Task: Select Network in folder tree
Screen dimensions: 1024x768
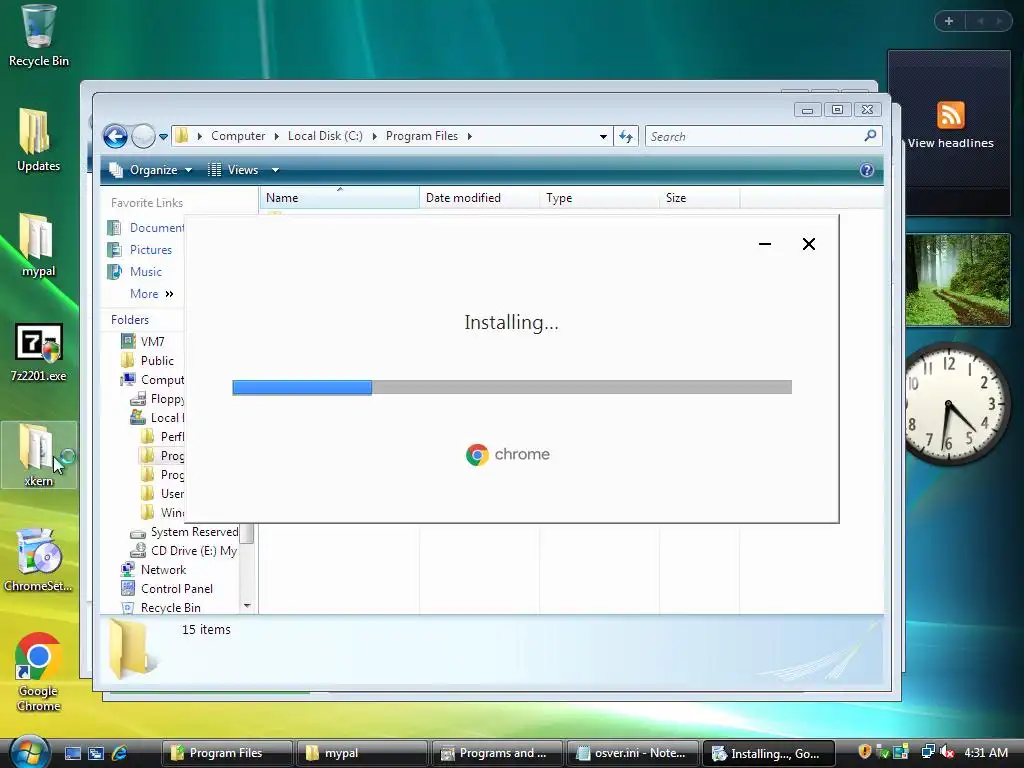Action: point(154,569)
